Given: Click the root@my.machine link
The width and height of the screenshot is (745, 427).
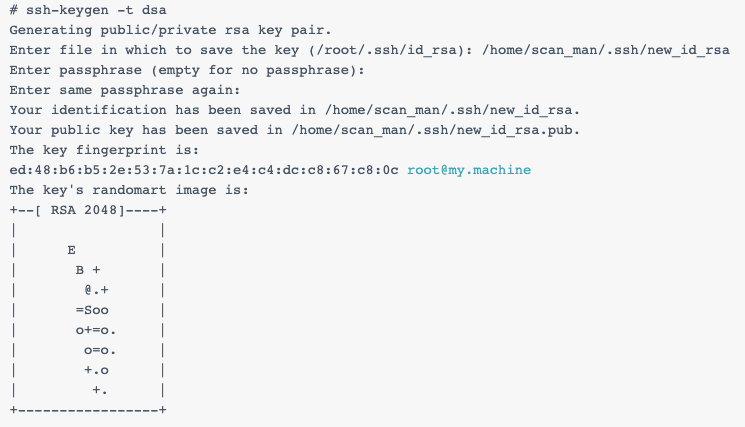Looking at the screenshot, I should click(x=469, y=170).
